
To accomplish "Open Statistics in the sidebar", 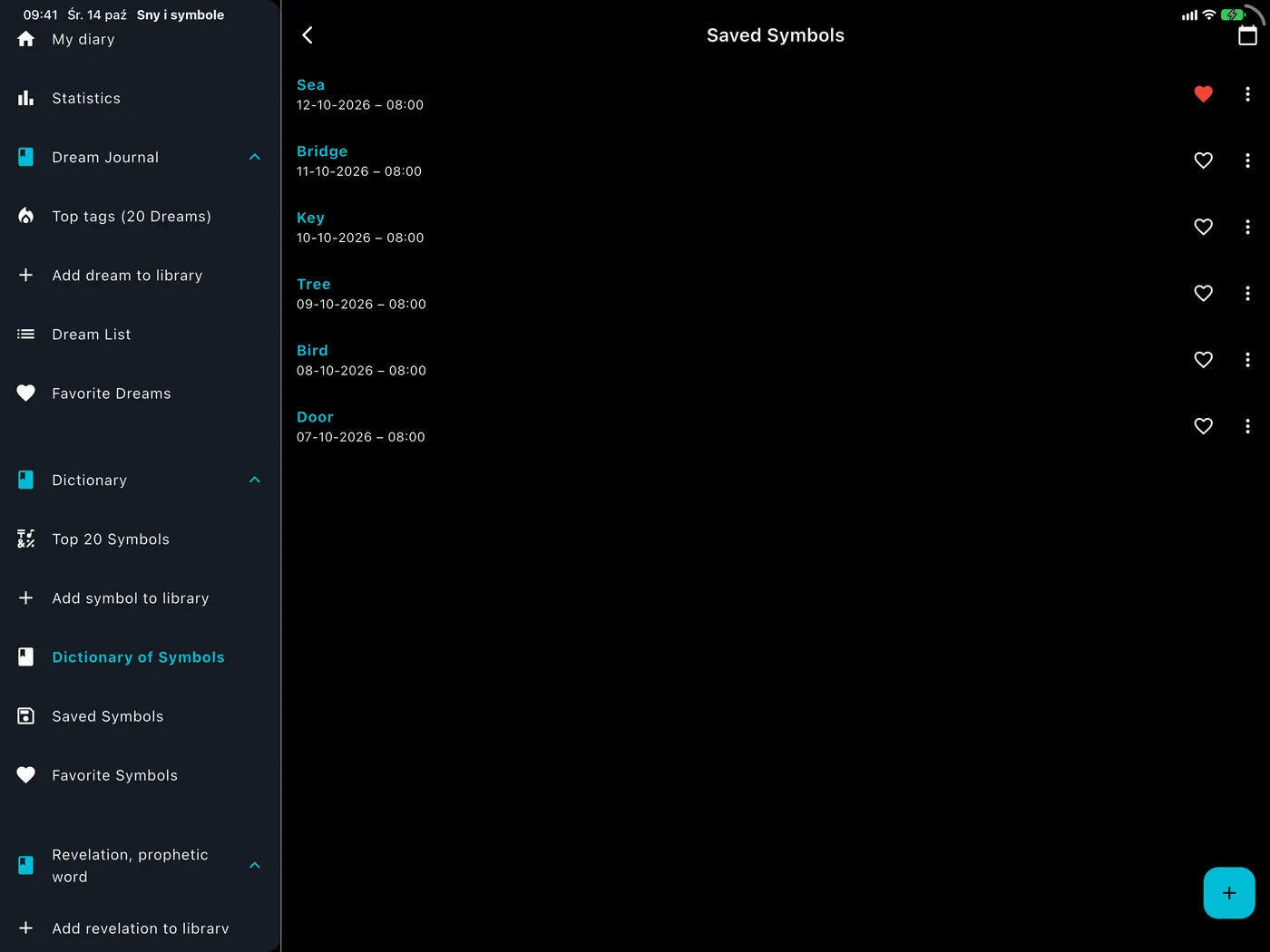I will click(x=140, y=98).
